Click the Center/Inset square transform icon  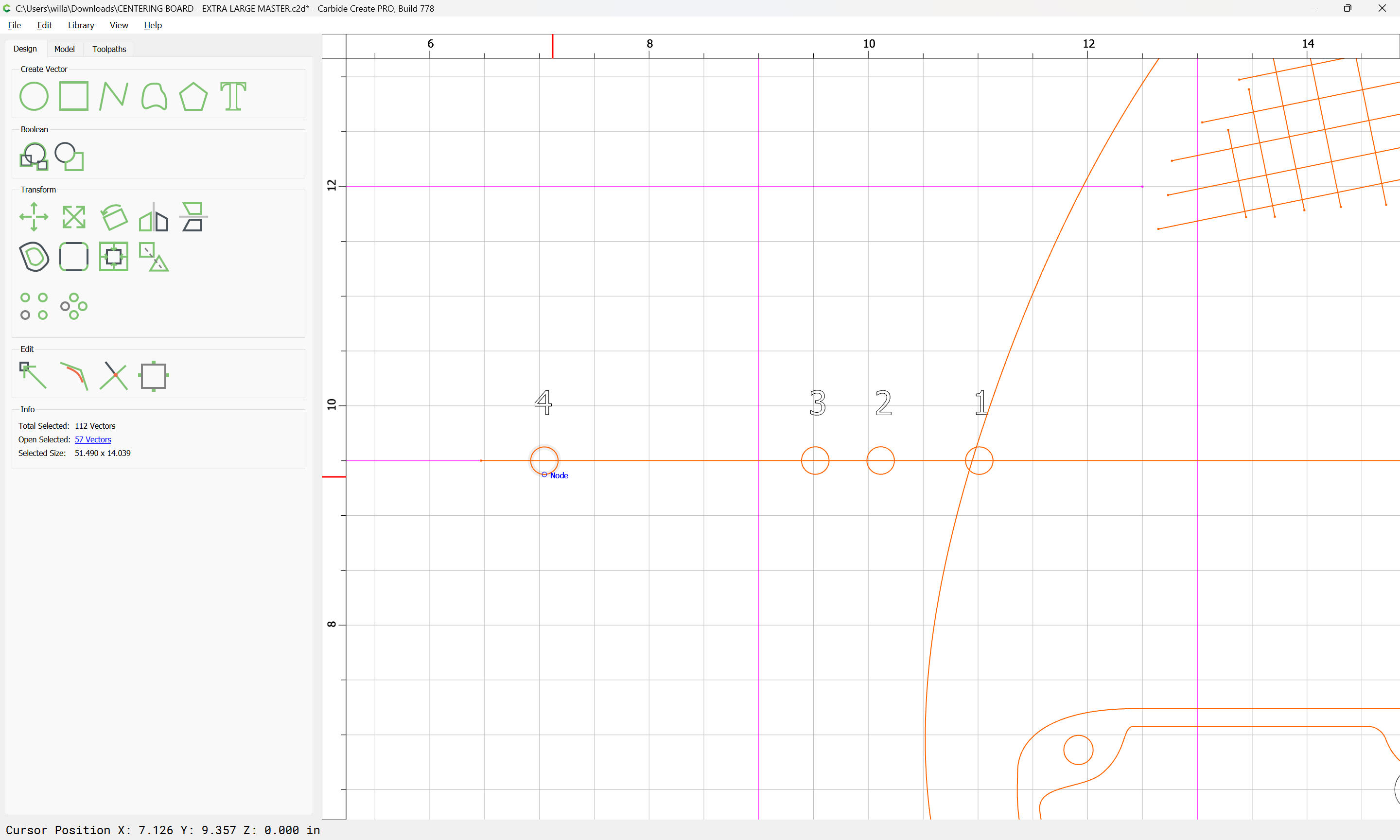(x=114, y=256)
